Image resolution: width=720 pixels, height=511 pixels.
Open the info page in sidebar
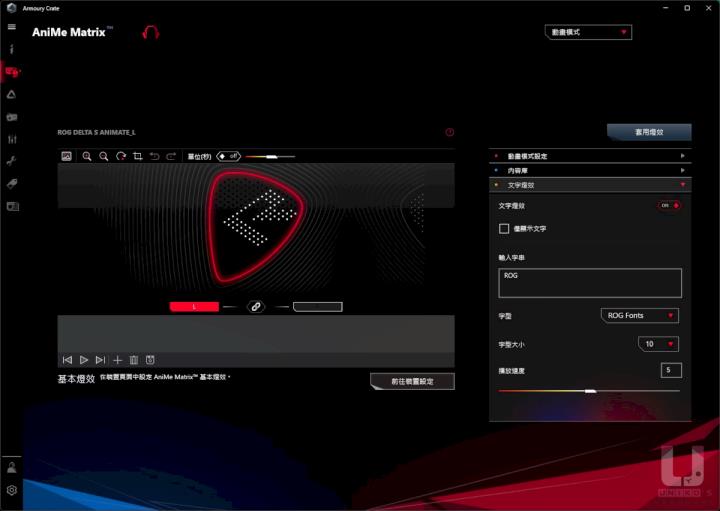pos(11,49)
